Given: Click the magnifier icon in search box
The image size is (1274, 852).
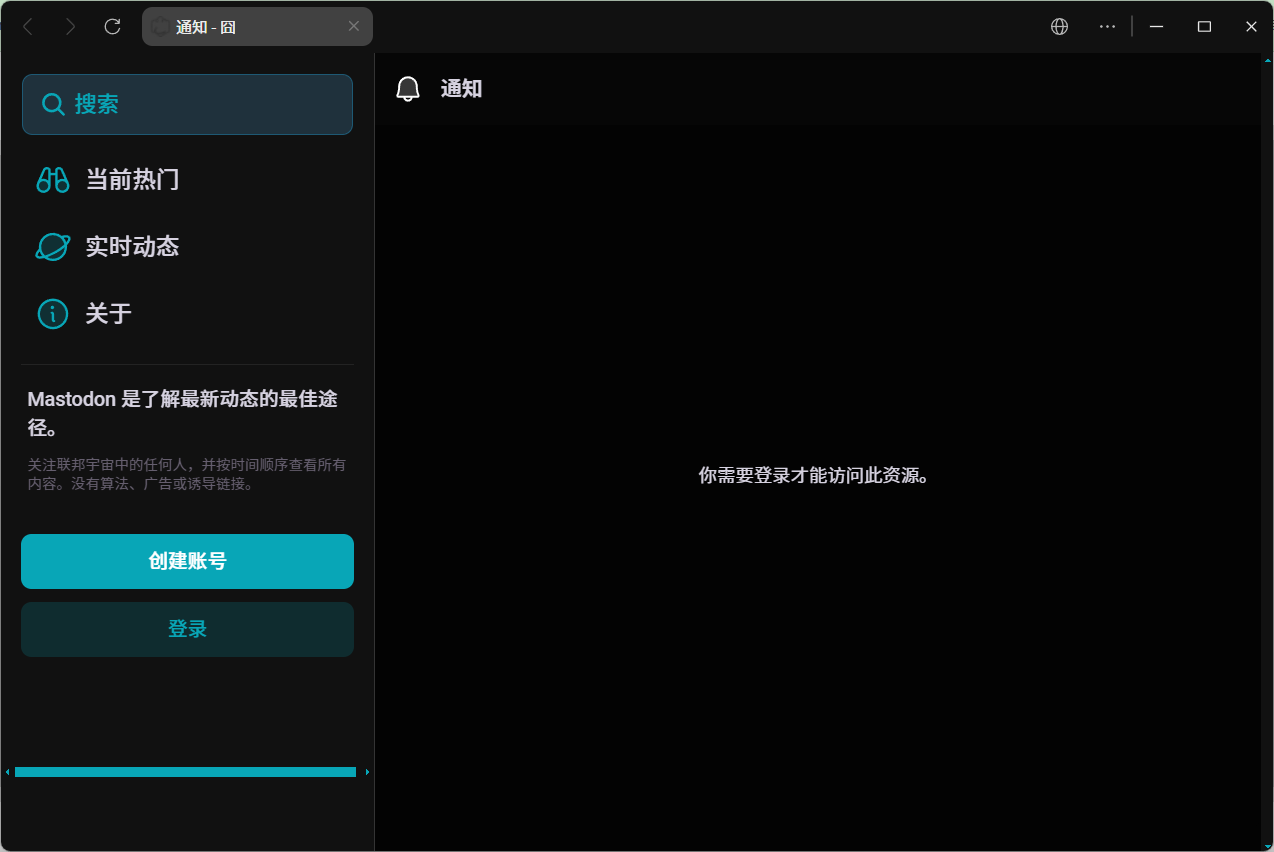Looking at the screenshot, I should tap(53, 104).
